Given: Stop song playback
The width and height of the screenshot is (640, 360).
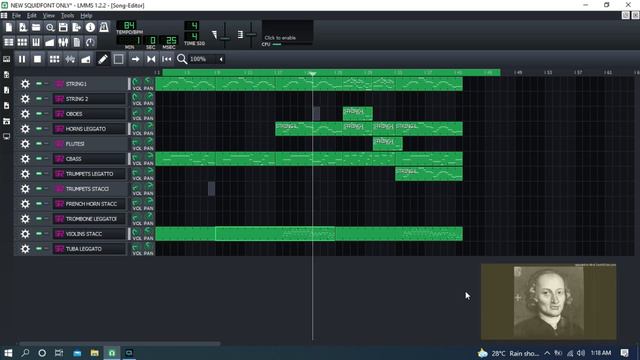Looking at the screenshot, I should click(x=38, y=59).
